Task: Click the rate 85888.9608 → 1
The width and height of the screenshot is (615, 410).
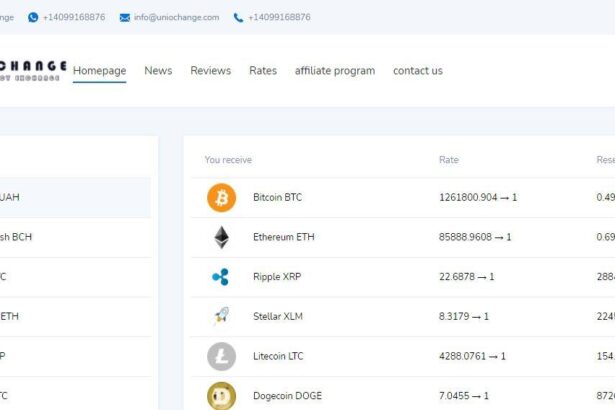Action: click(x=475, y=237)
